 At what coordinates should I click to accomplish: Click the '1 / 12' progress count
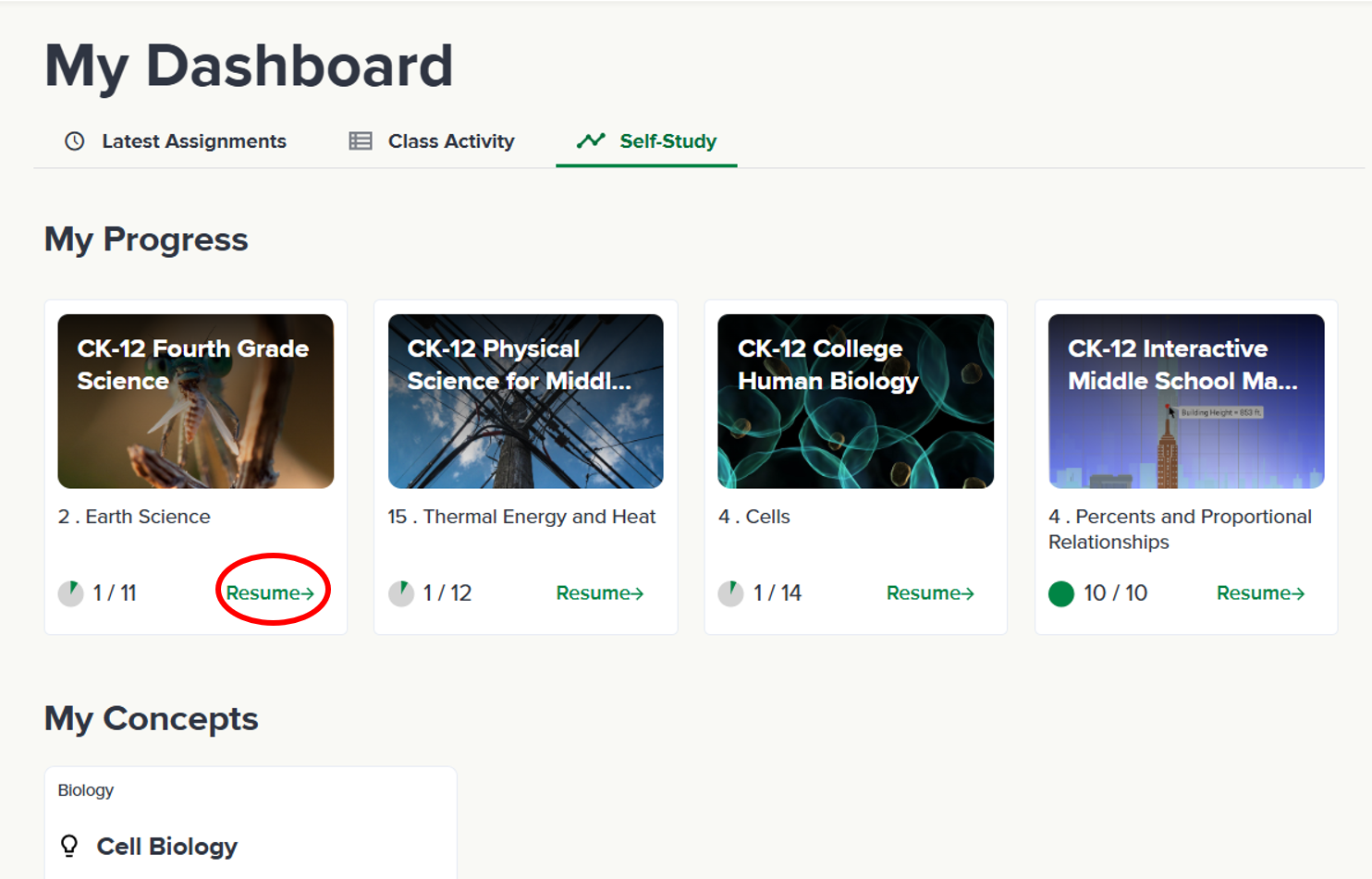[x=447, y=593]
